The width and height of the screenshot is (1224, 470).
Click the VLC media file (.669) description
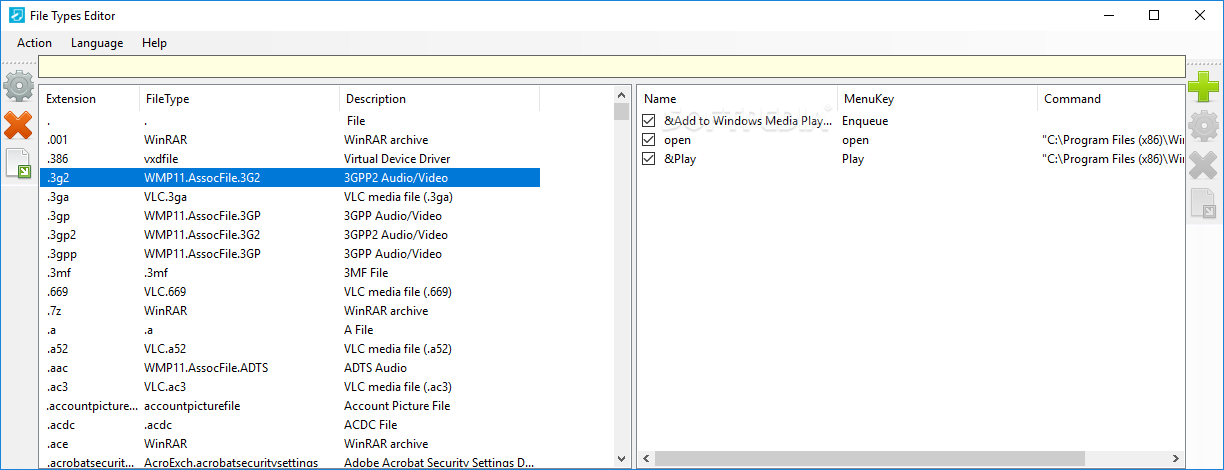(x=398, y=292)
